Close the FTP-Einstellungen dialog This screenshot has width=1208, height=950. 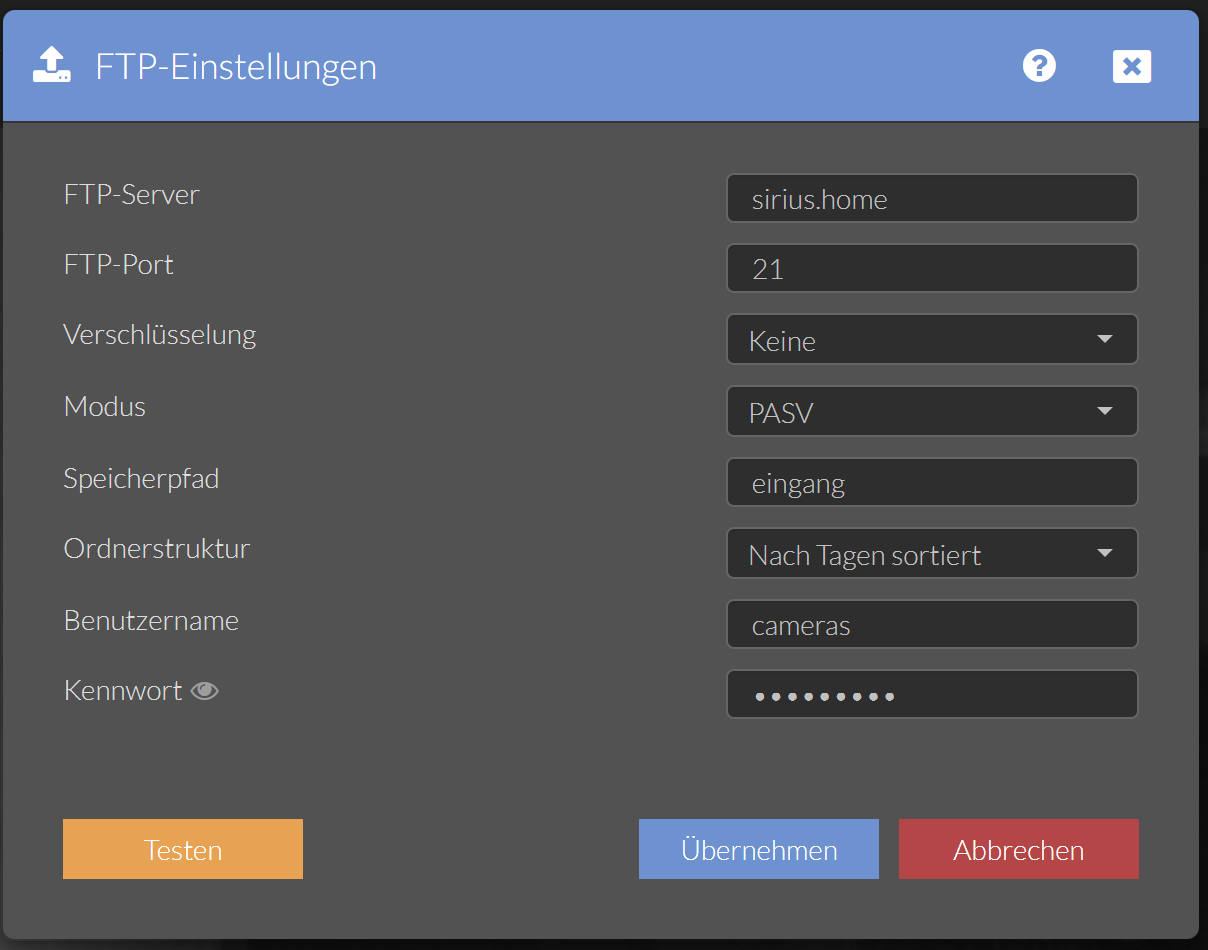coord(1132,67)
